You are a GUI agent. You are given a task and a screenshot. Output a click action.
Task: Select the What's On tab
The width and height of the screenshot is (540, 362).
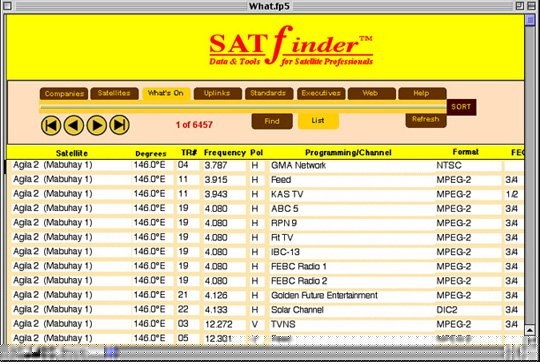pos(166,93)
